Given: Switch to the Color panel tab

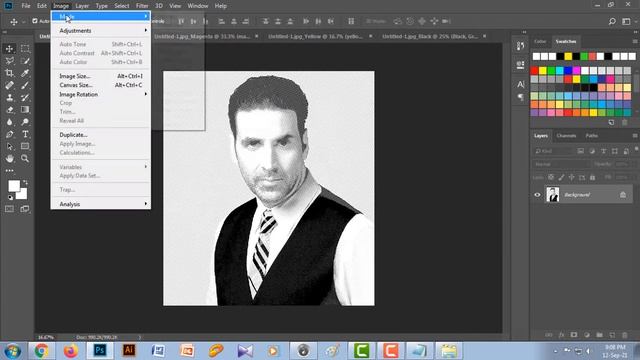Looking at the screenshot, I should point(540,41).
